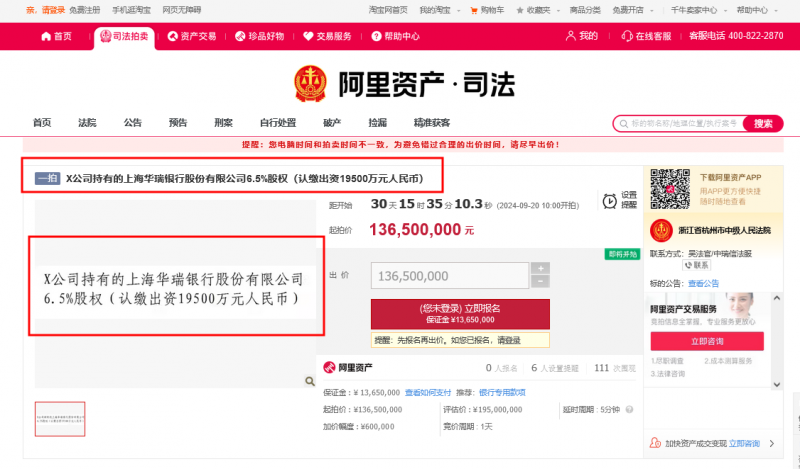Click 首页 in the sub-navigation

(x=42, y=122)
